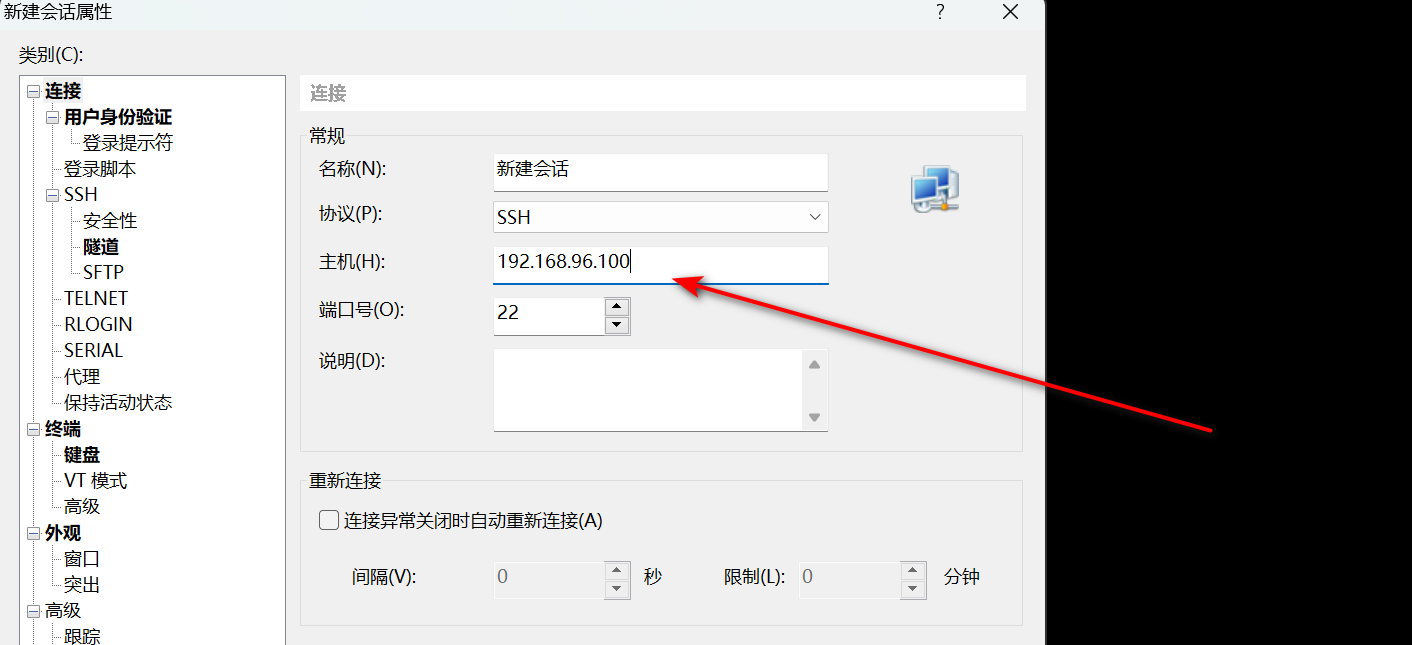1412x645 pixels.
Task: Select 隧道 in the category tree
Action: click(x=101, y=247)
